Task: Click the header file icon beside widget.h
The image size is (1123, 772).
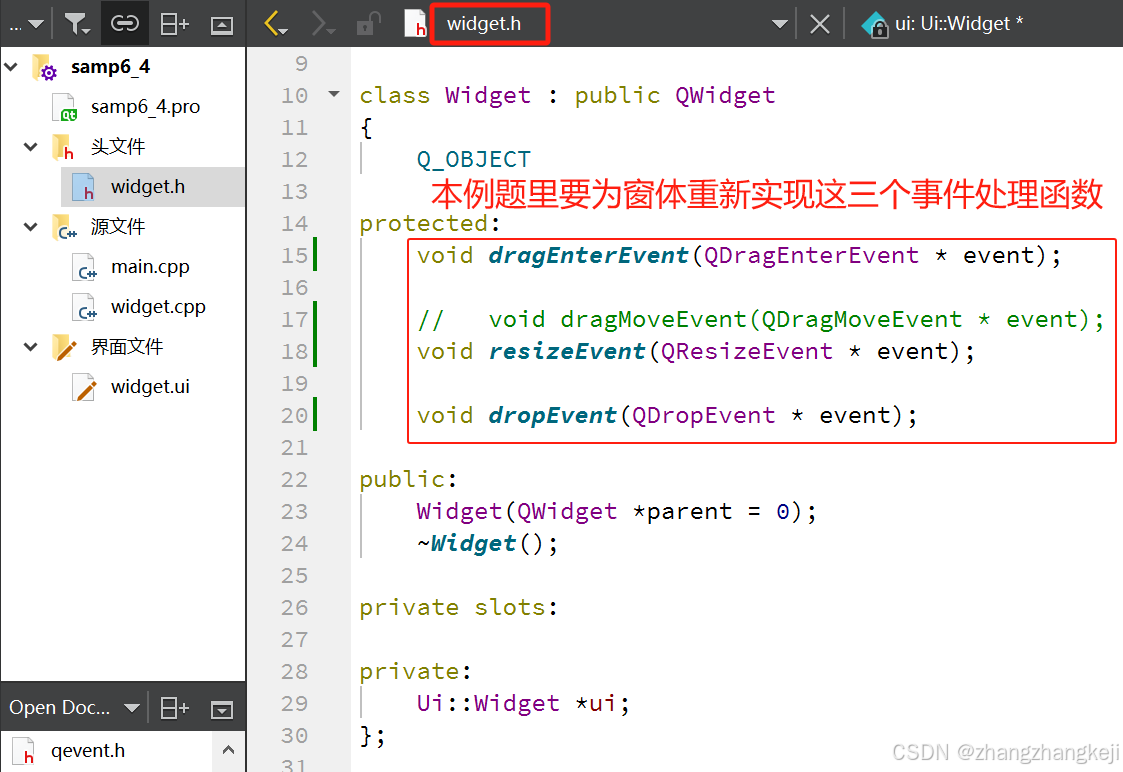Action: click(x=415, y=24)
